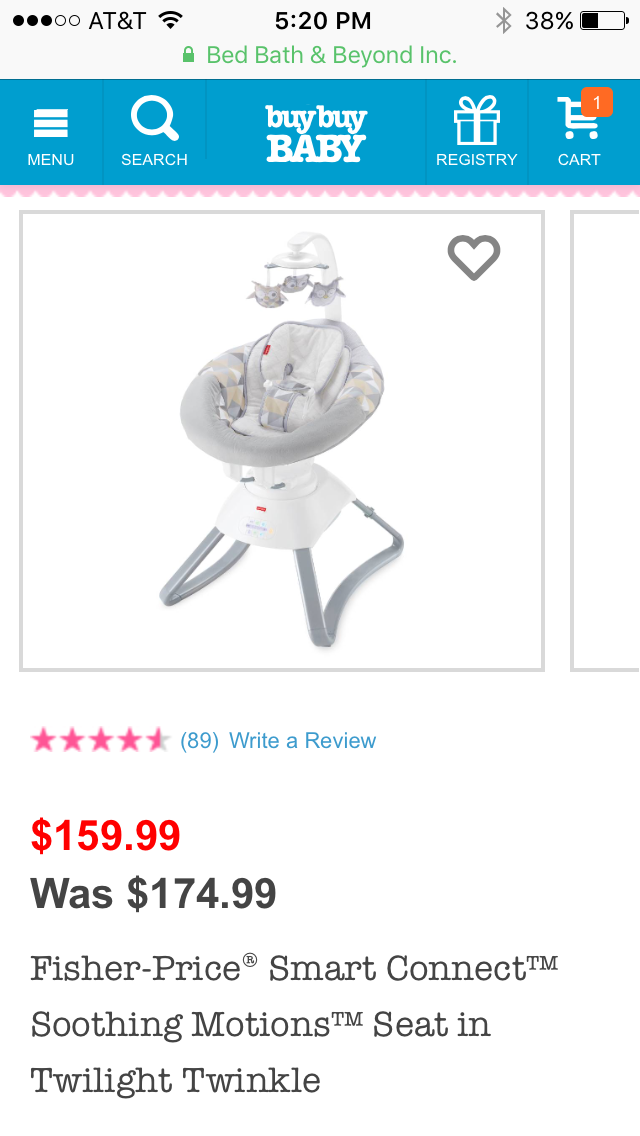Click the SEARCH label
Image resolution: width=640 pixels, height=1136 pixels.
(154, 159)
